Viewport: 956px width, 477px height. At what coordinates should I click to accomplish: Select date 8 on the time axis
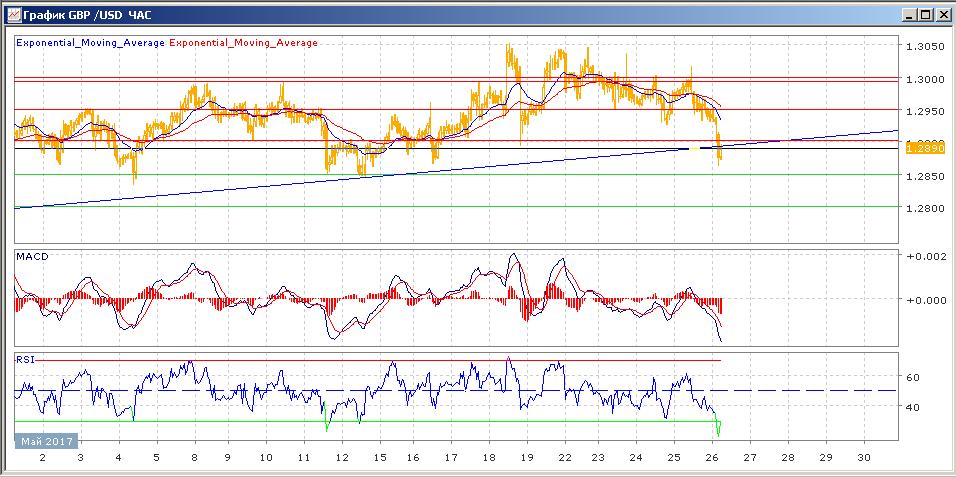pos(194,457)
